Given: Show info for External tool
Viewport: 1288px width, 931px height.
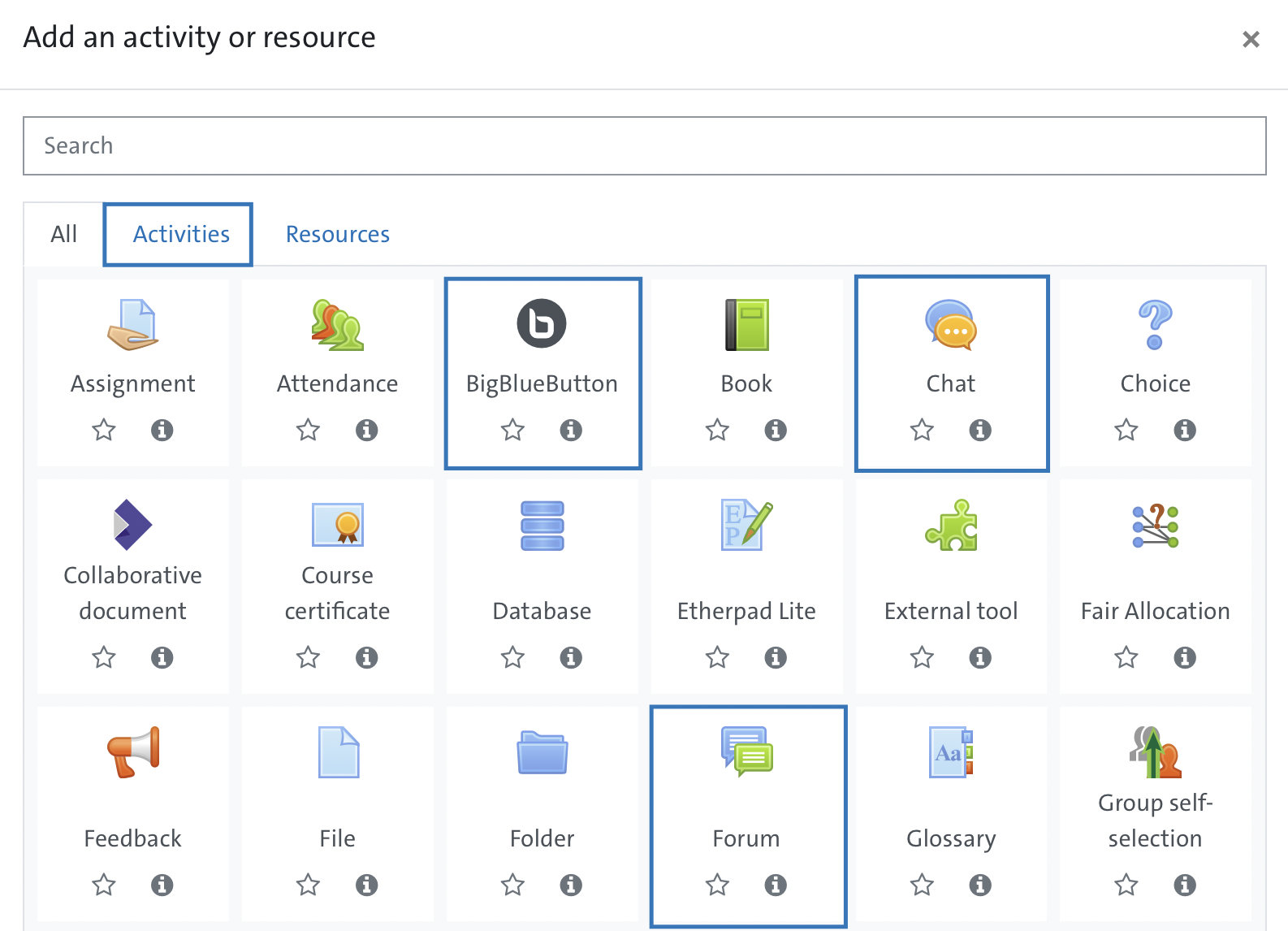Looking at the screenshot, I should coord(980,657).
